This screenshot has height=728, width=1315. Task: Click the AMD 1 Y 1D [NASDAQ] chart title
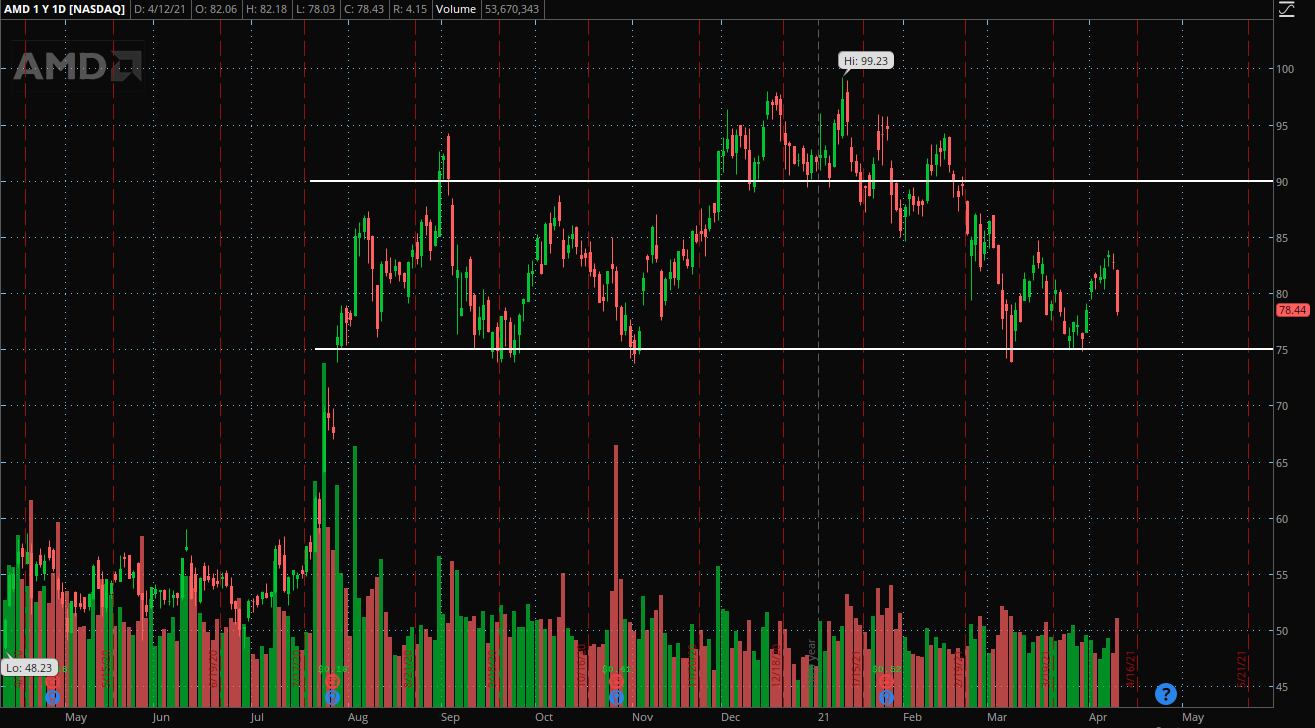coord(64,9)
